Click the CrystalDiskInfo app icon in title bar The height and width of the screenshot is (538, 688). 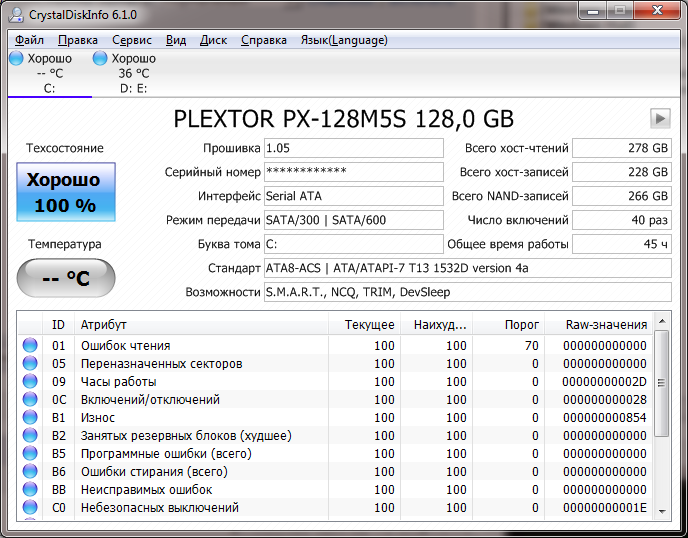tap(16, 14)
